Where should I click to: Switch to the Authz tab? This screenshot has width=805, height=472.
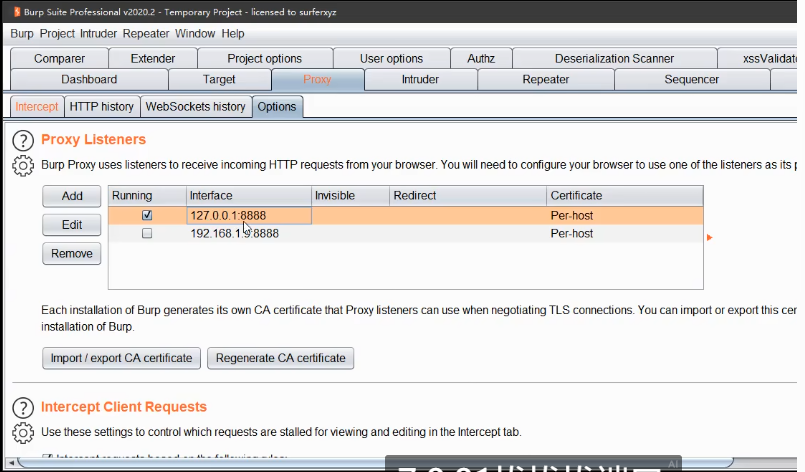click(481, 59)
